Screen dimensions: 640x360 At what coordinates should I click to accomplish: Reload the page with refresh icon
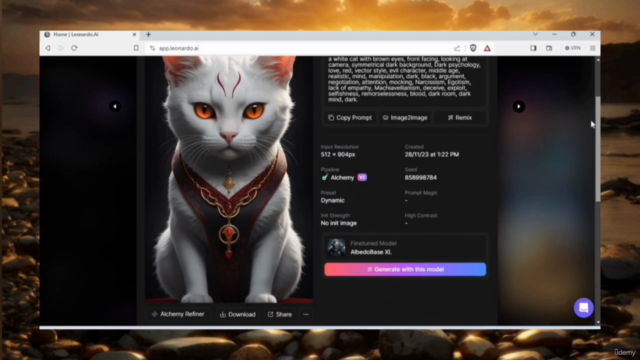74,48
